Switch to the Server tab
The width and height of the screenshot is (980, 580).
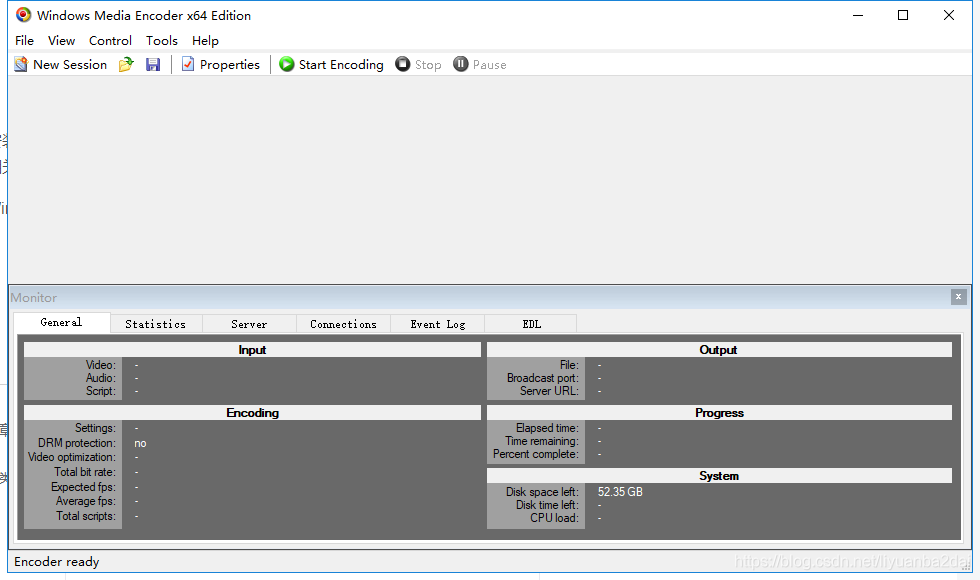point(249,324)
